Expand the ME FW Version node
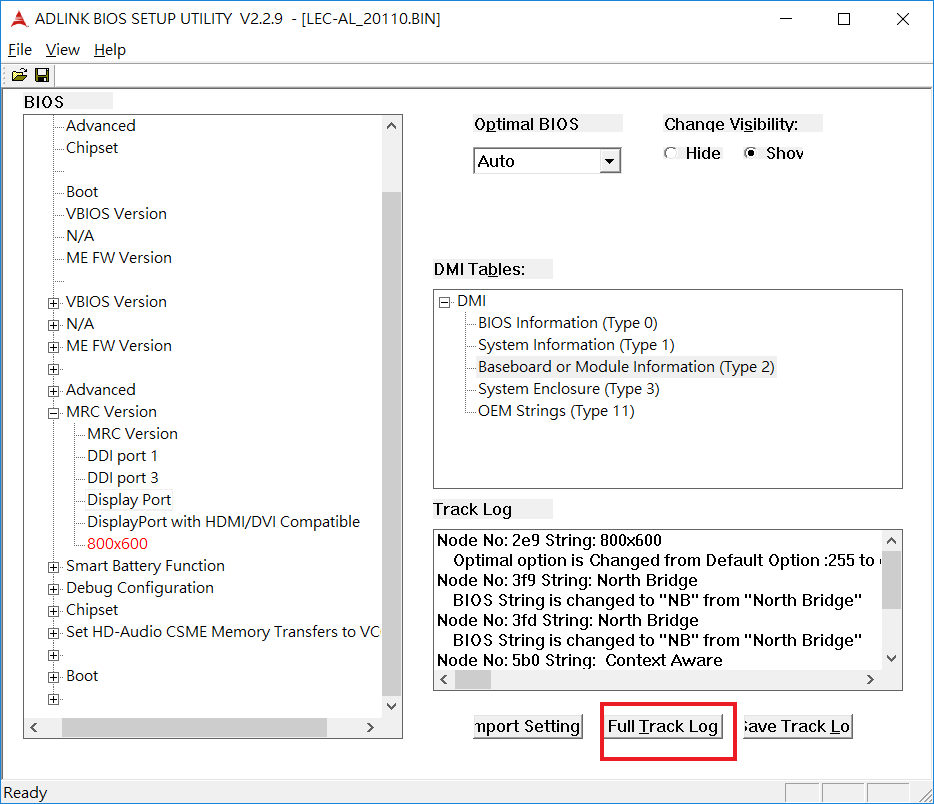The height and width of the screenshot is (804, 934). click(54, 347)
